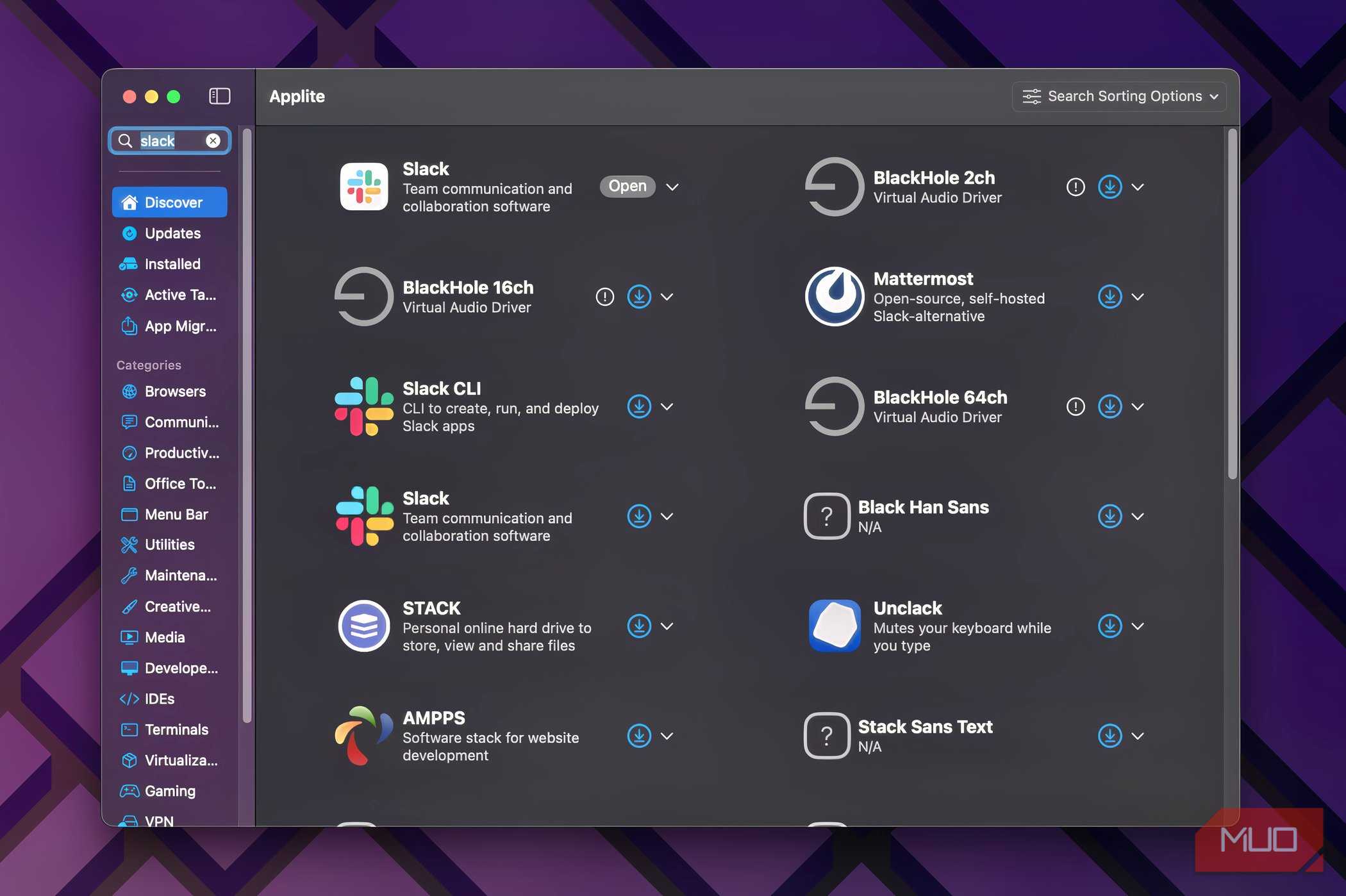Browse the Productivity category
The height and width of the screenshot is (896, 1346).
point(170,453)
